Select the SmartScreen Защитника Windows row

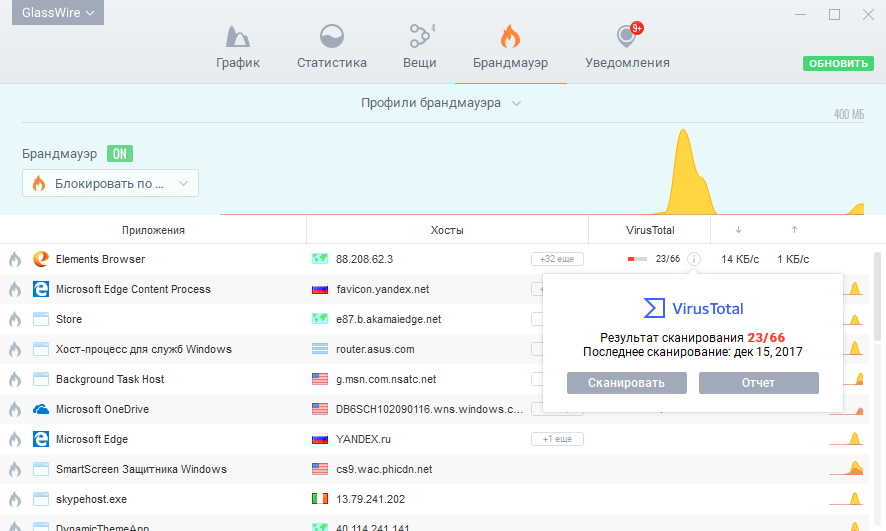click(434, 469)
